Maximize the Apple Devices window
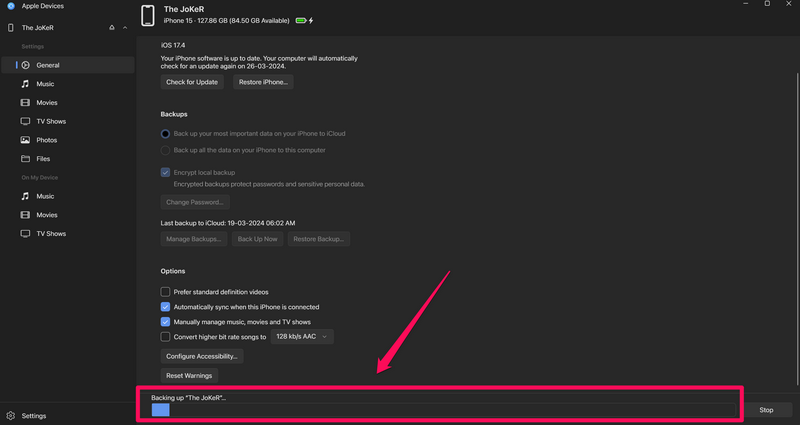The image size is (800, 425). tap(767, 4)
